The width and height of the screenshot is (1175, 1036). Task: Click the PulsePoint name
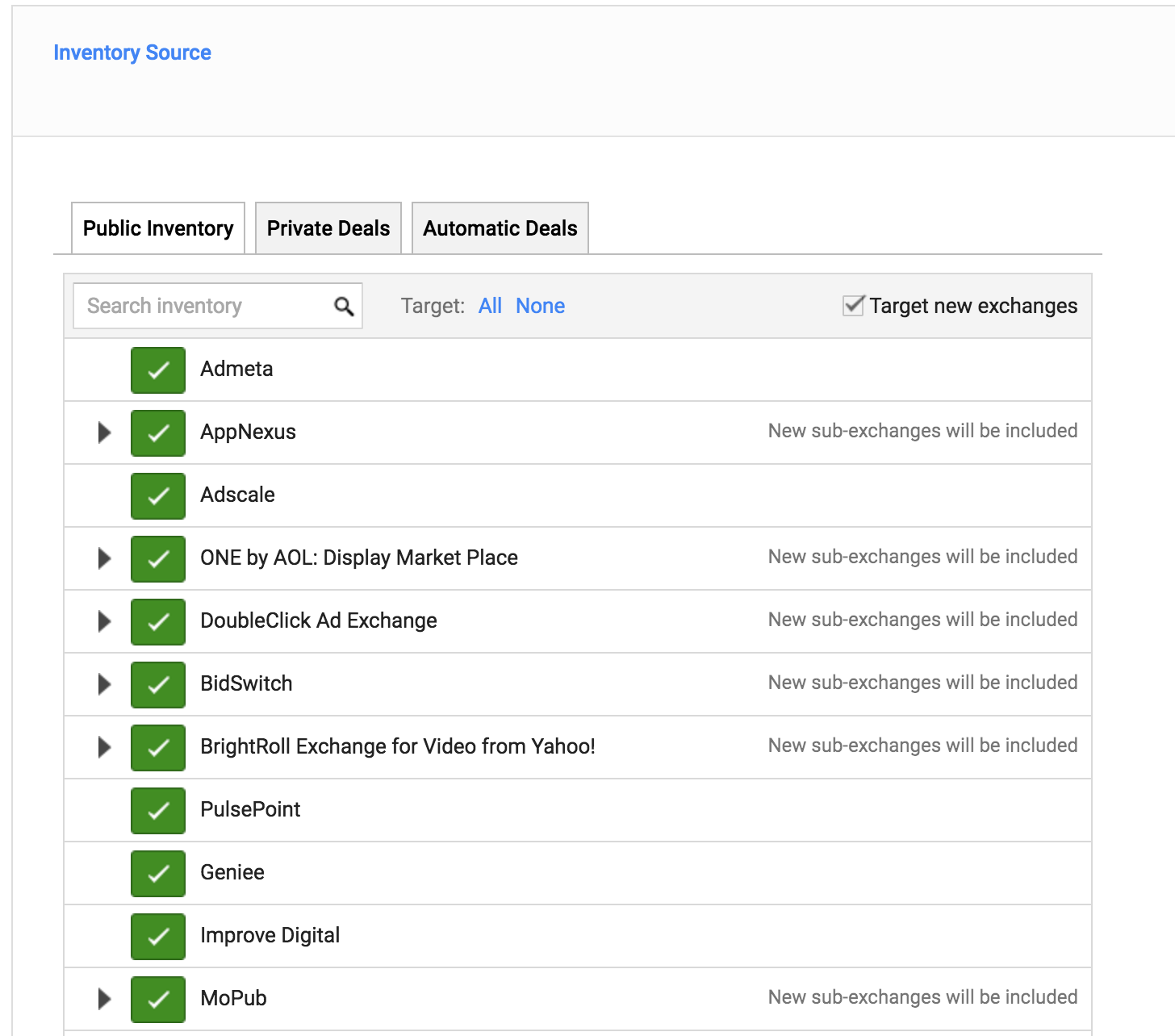point(250,809)
